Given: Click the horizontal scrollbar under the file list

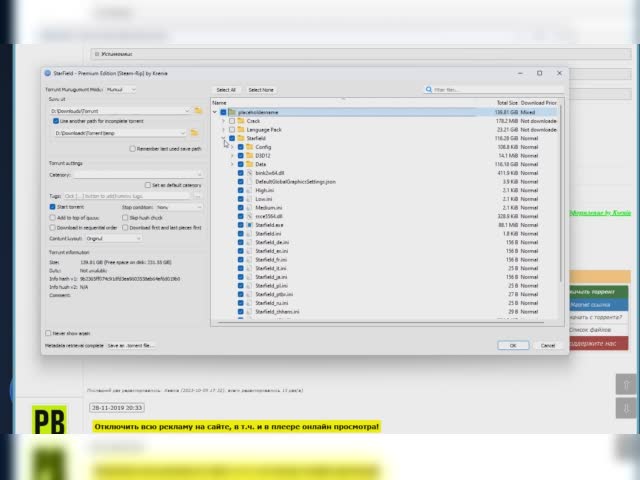Looking at the screenshot, I should [x=380, y=322].
